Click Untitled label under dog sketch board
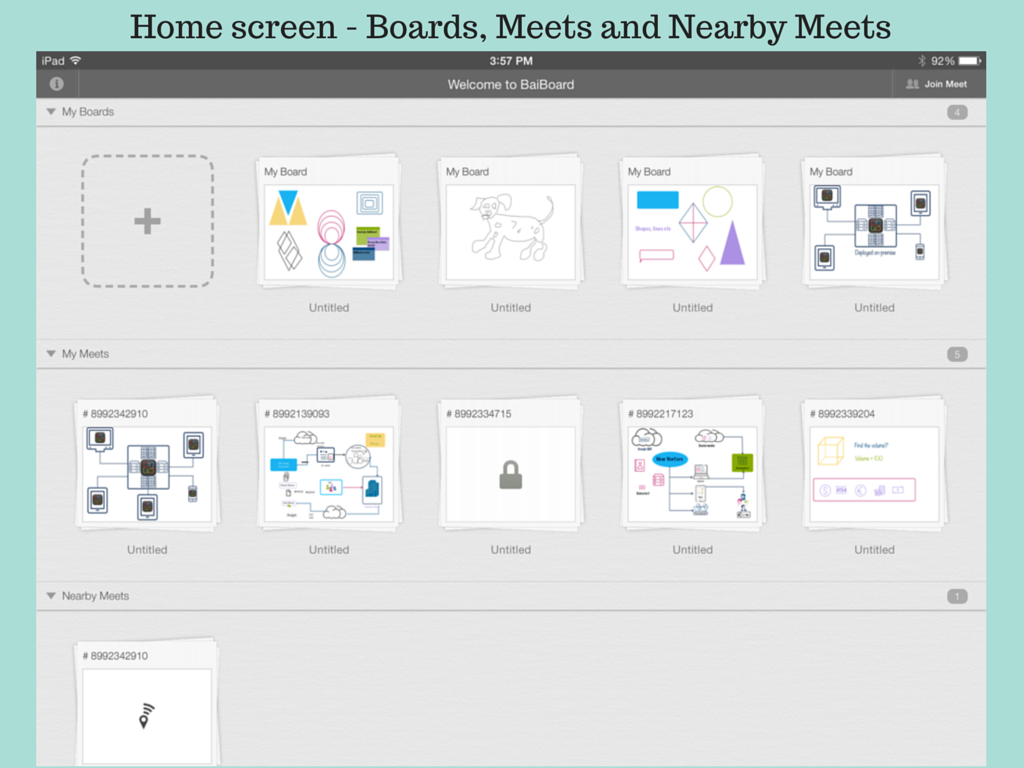 pos(511,308)
